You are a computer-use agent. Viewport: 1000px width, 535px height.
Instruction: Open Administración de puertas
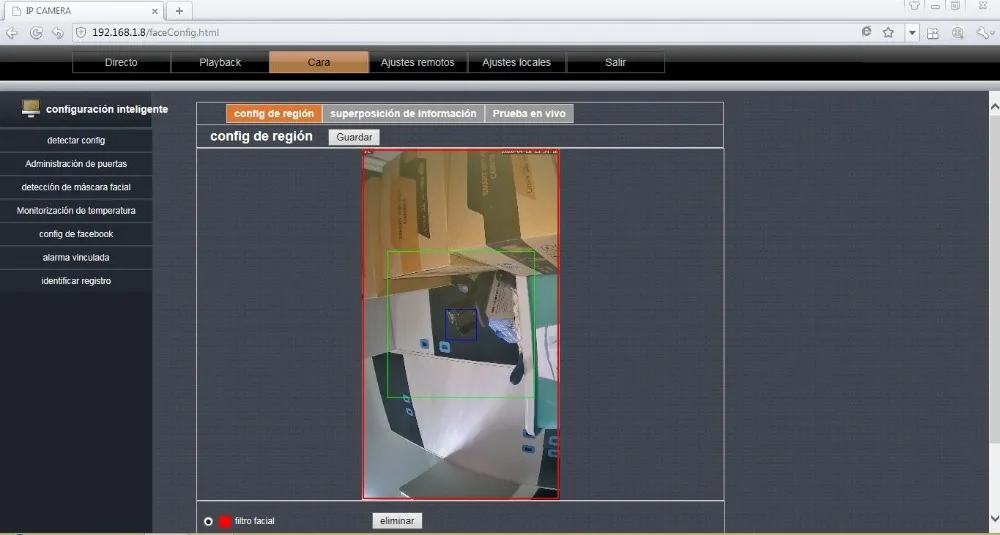76,164
